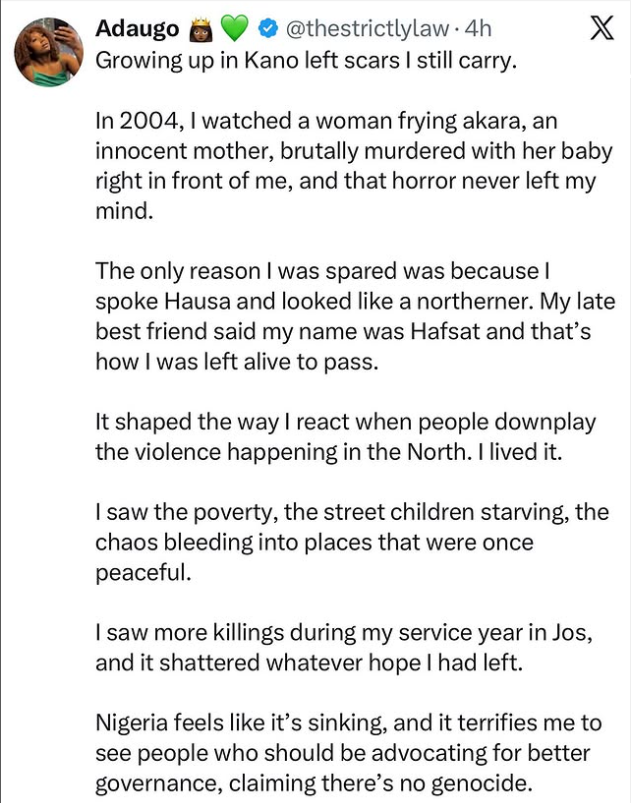
Task: Click the crowned woman emoji beside Adaugo
Action: click(198, 30)
